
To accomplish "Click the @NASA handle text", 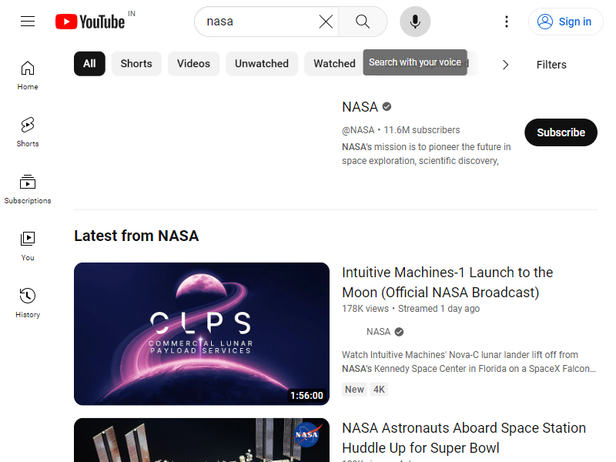I will [358, 130].
